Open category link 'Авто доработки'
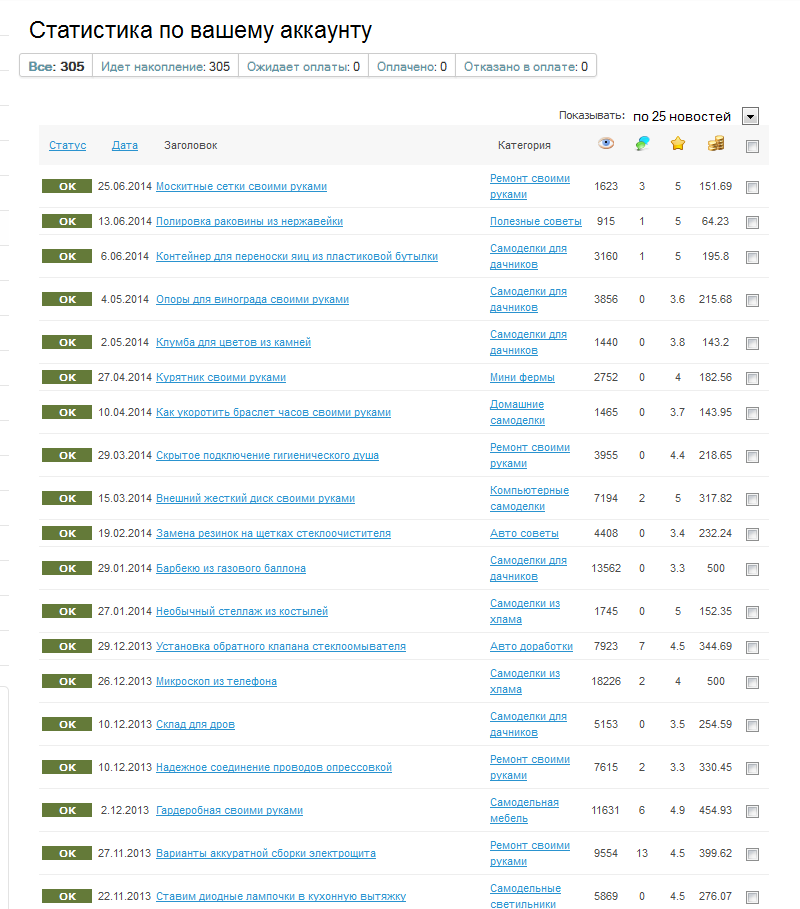This screenshot has width=800, height=909. click(x=531, y=646)
